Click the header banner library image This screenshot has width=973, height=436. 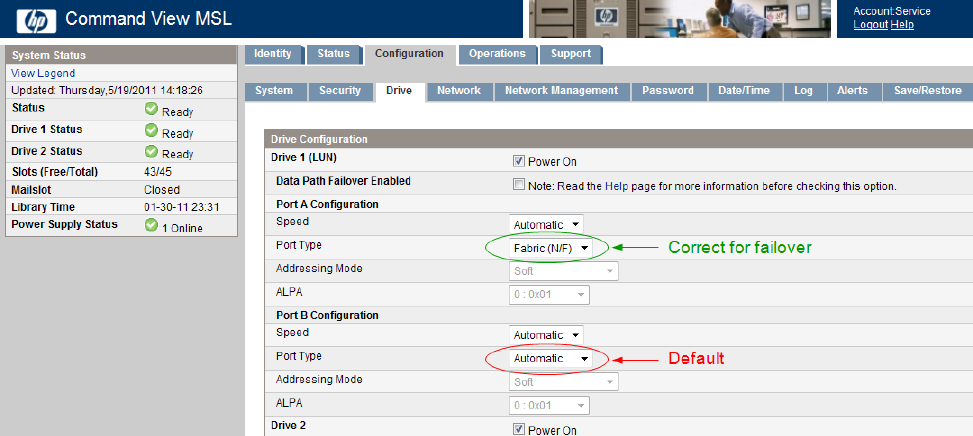coord(679,19)
